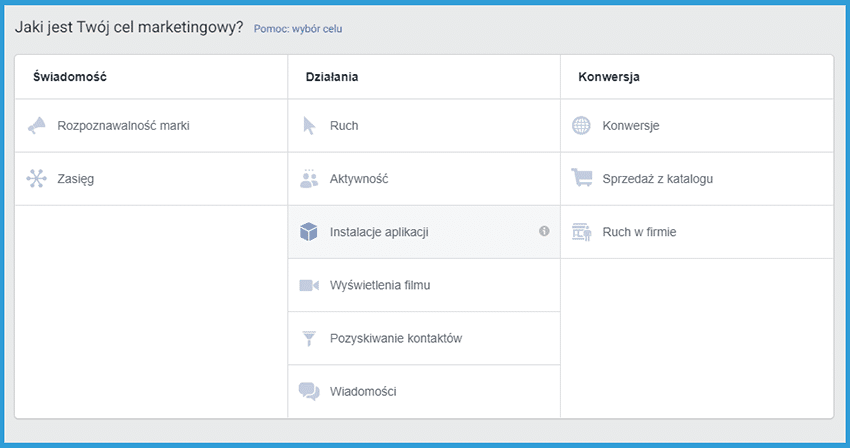Select 'Ruch w firmie' objective
Image resolution: width=850 pixels, height=448 pixels.
697,232
